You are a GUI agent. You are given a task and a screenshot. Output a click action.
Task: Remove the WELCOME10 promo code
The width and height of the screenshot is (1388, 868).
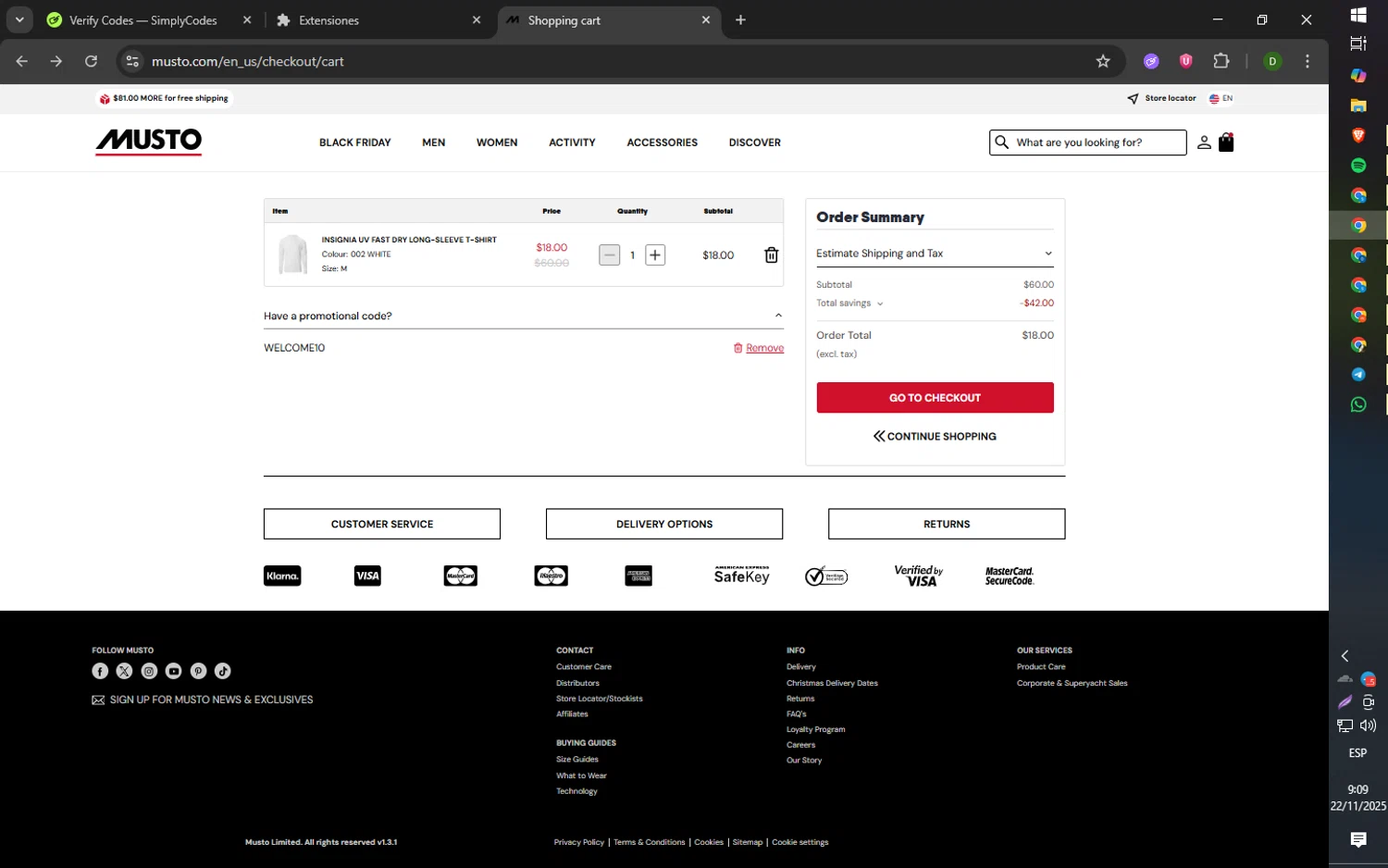pos(759,348)
